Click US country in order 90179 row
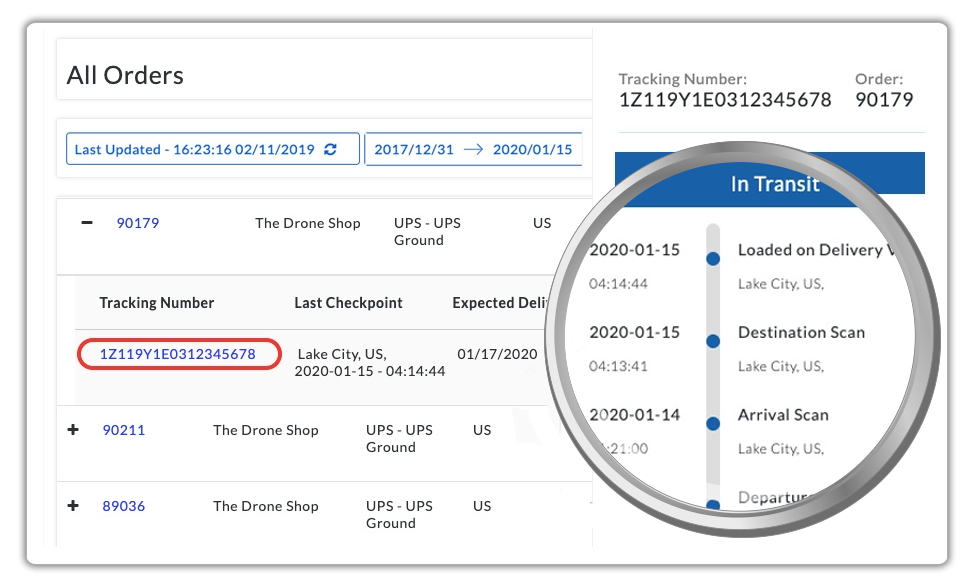This screenshot has width=972, height=586. [542, 223]
